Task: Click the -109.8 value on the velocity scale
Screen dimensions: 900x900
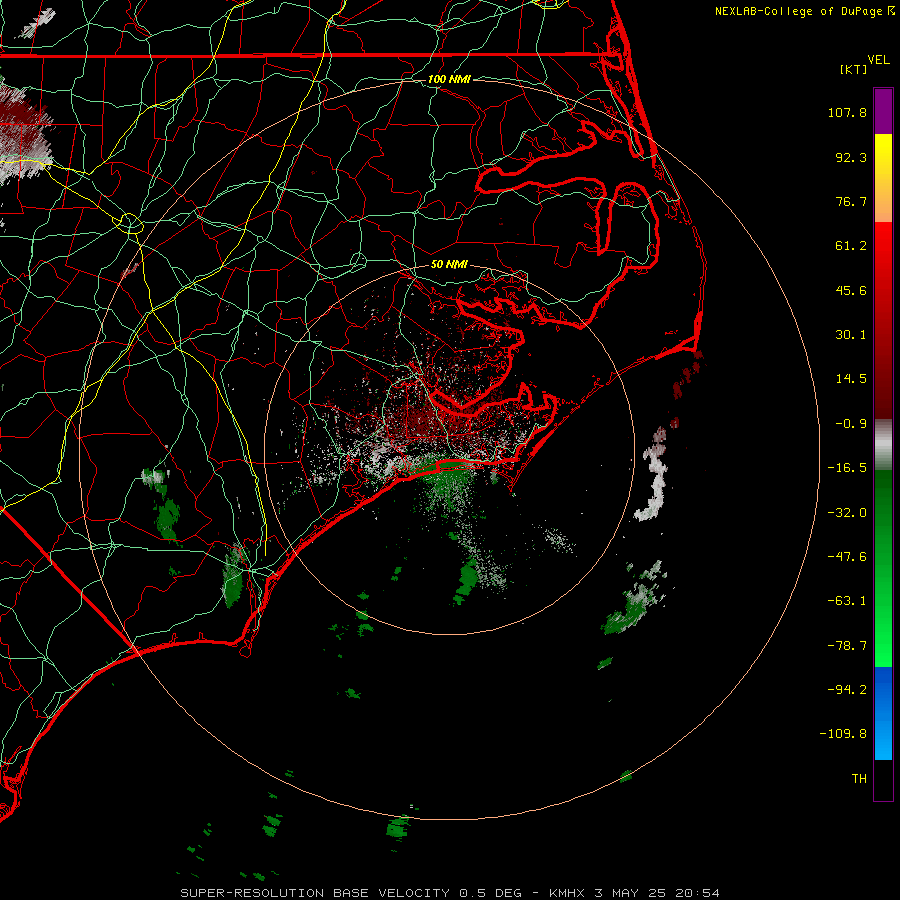Action: (x=843, y=734)
